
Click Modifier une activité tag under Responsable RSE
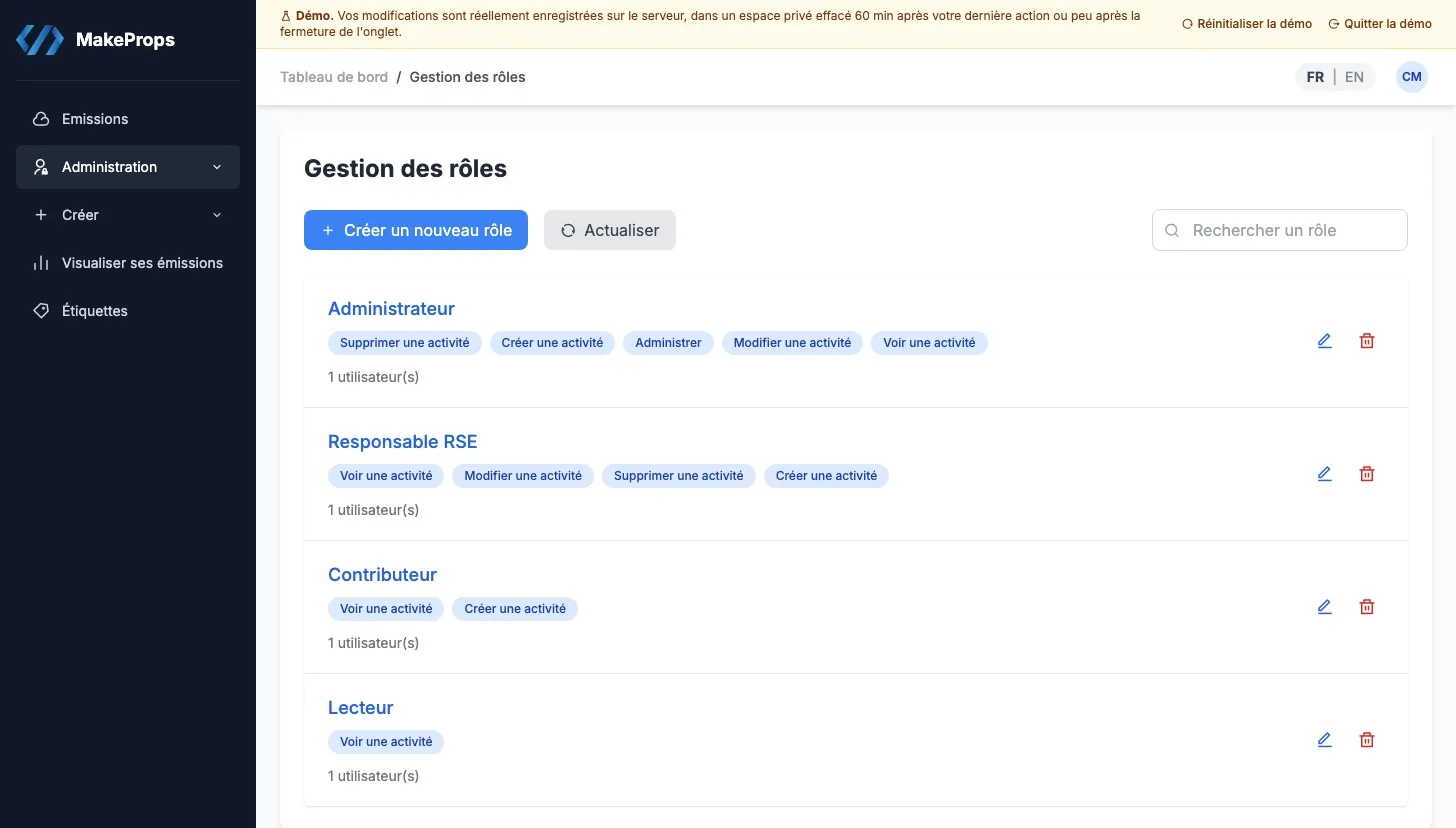[x=523, y=476]
